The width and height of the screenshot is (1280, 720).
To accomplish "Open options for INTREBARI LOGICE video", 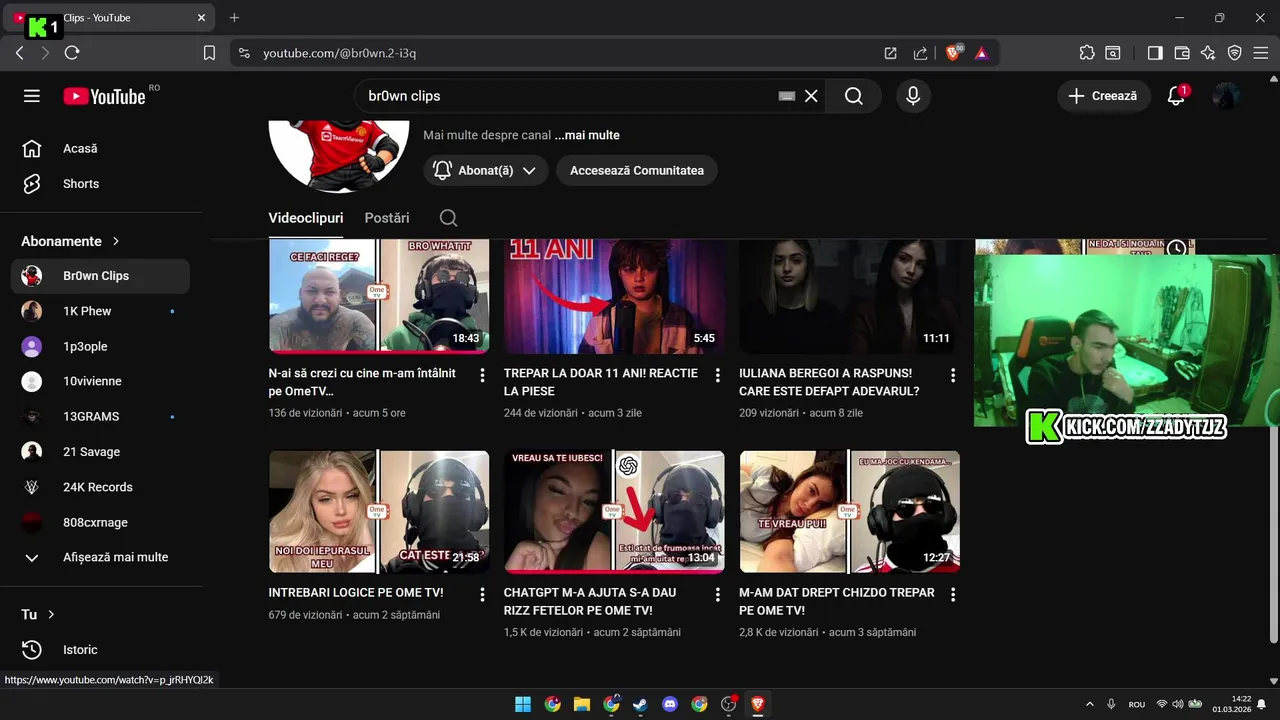I will 482,594.
